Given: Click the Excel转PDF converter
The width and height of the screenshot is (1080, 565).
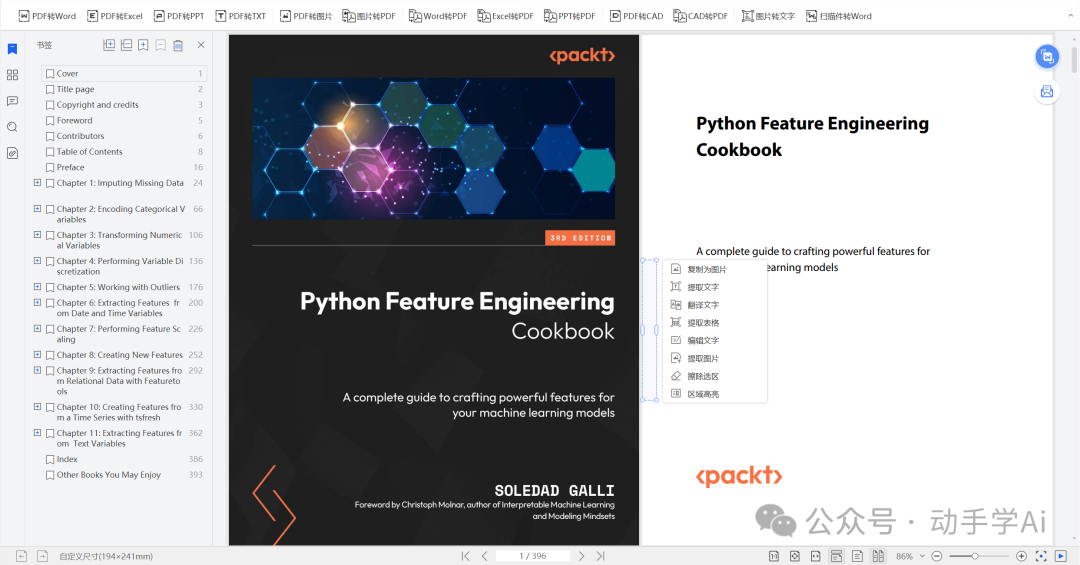Looking at the screenshot, I should coord(505,16).
